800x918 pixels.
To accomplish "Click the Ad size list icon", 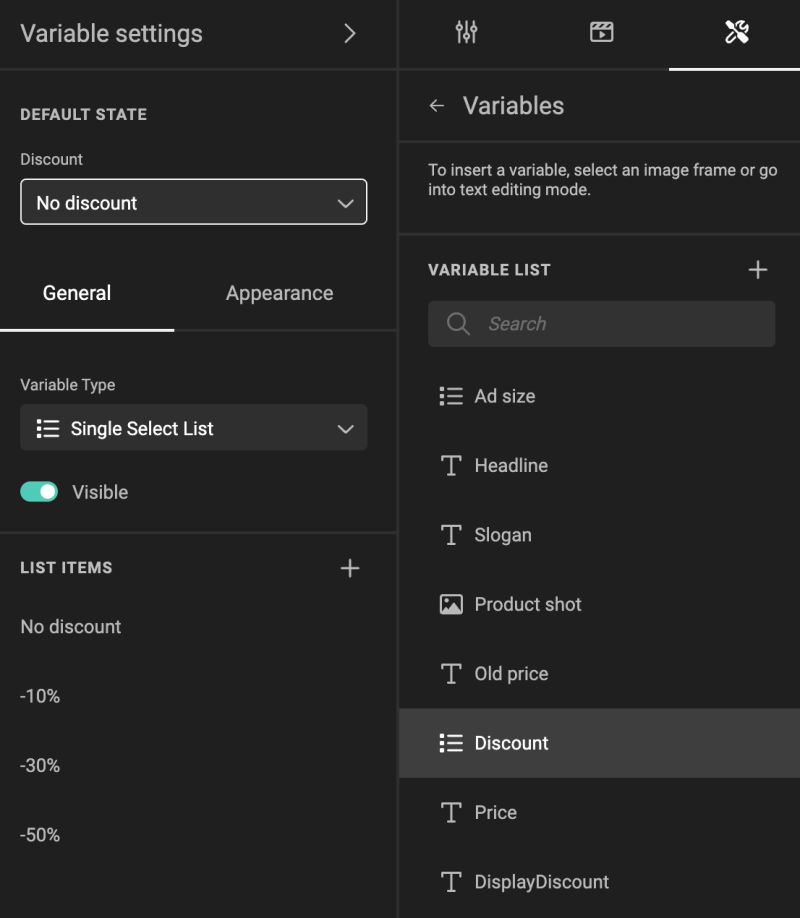I will pos(451,396).
